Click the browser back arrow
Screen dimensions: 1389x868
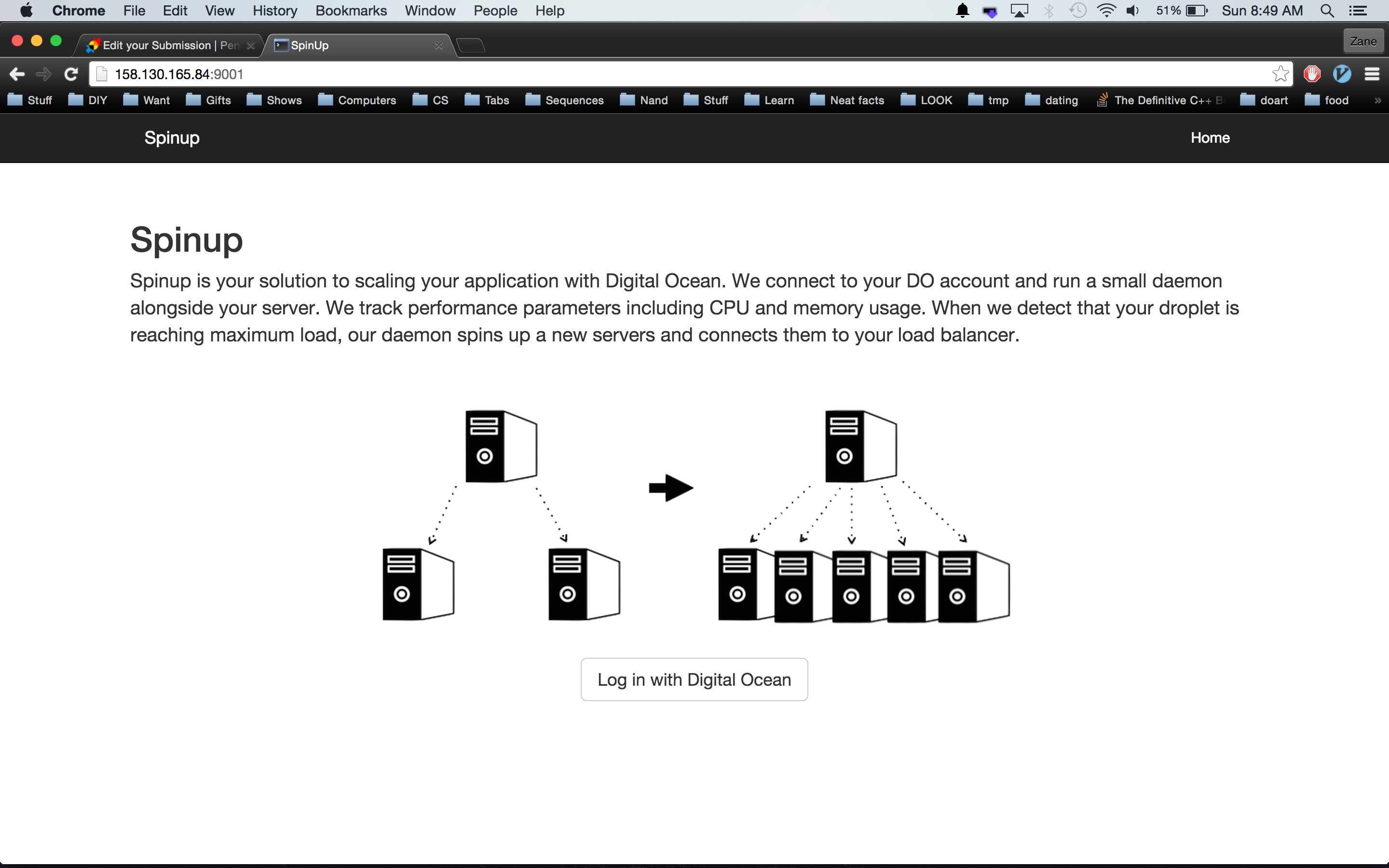pos(17,74)
